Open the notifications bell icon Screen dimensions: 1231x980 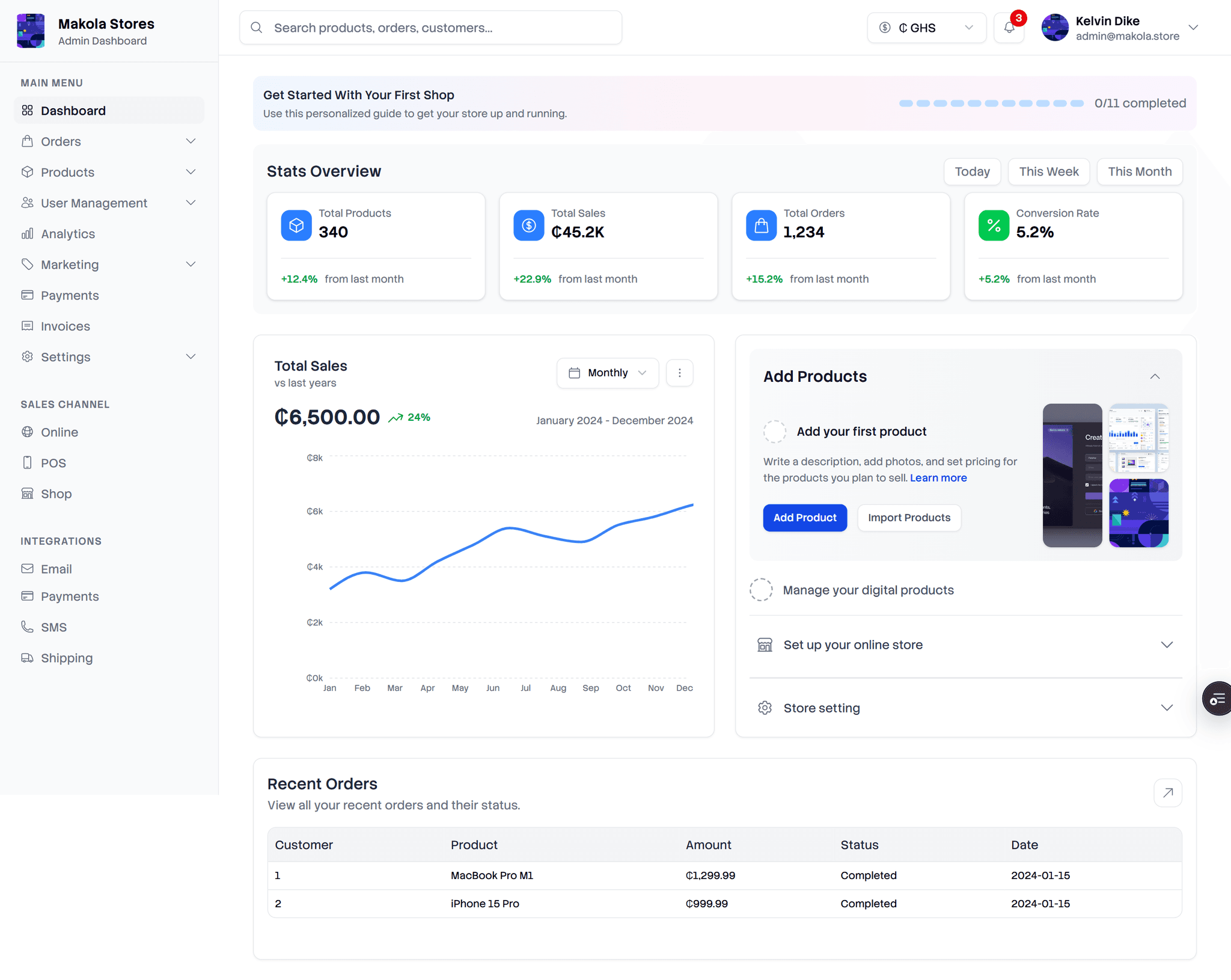click(1009, 28)
